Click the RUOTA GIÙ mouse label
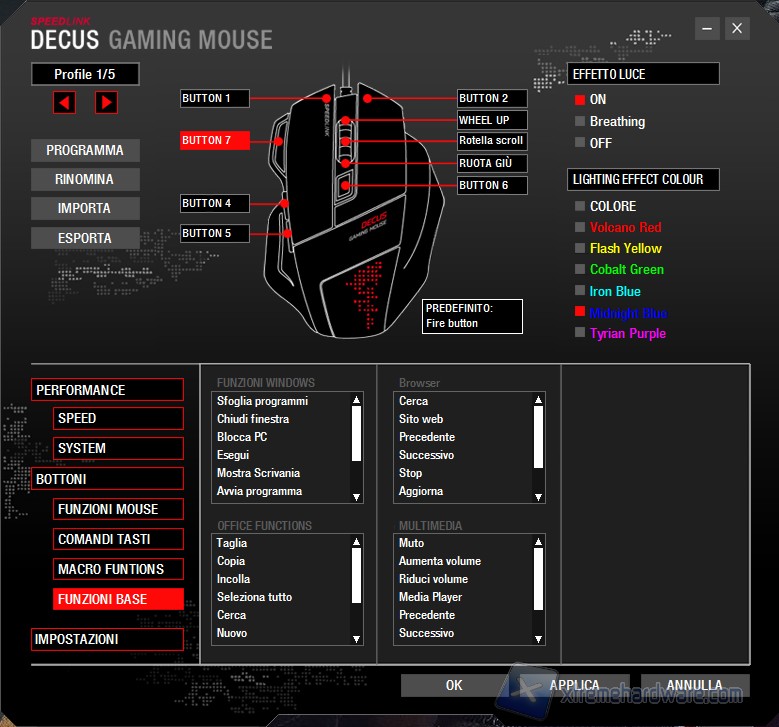 (491, 163)
